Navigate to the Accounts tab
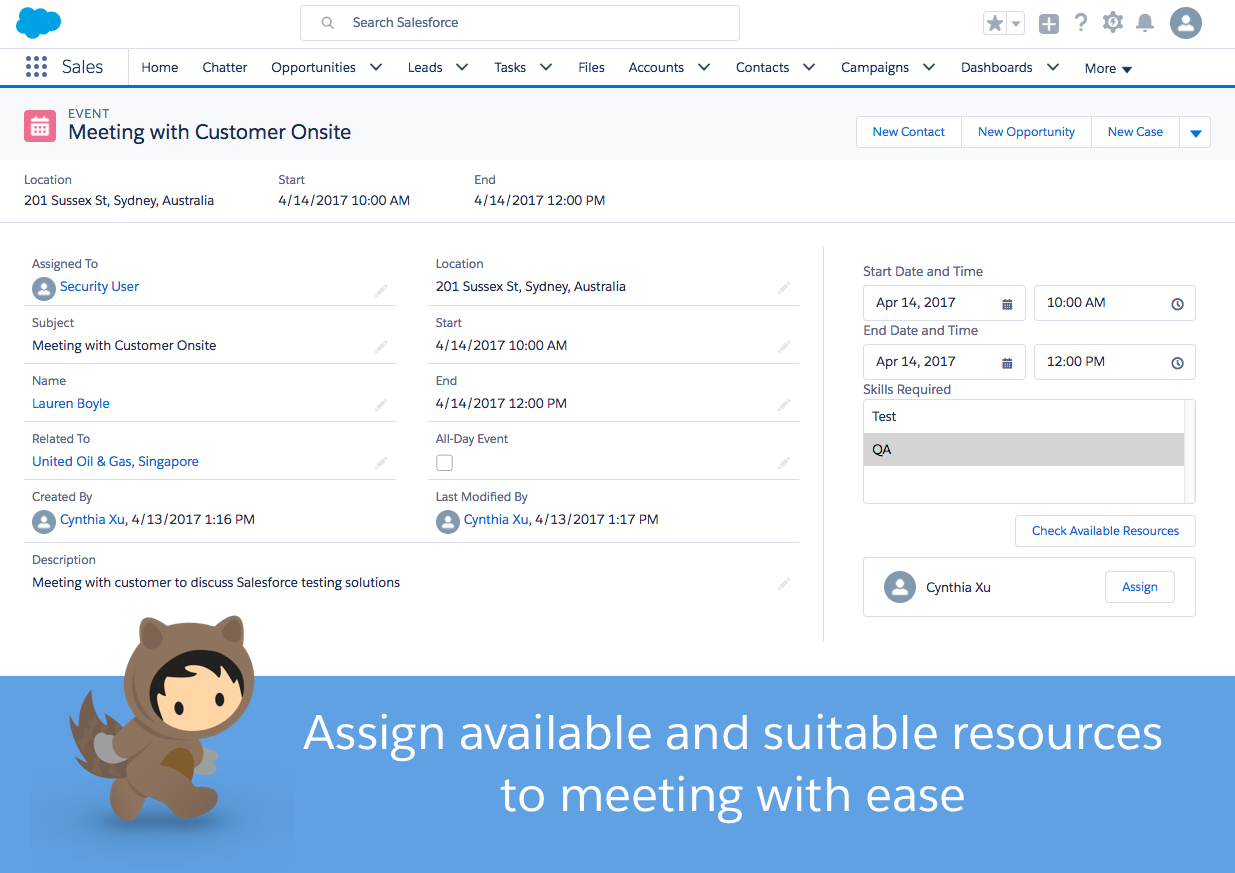This screenshot has width=1235, height=873. (x=656, y=68)
